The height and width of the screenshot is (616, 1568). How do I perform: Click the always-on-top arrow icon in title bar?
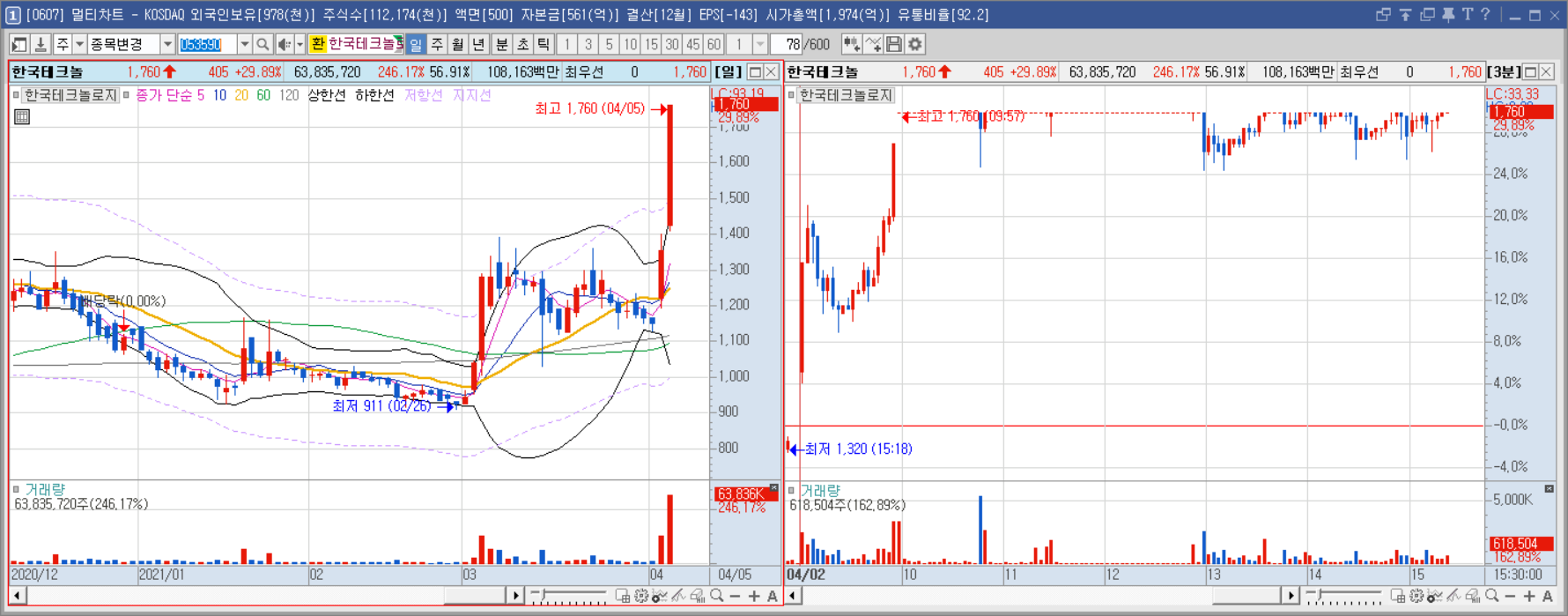click(x=1405, y=14)
